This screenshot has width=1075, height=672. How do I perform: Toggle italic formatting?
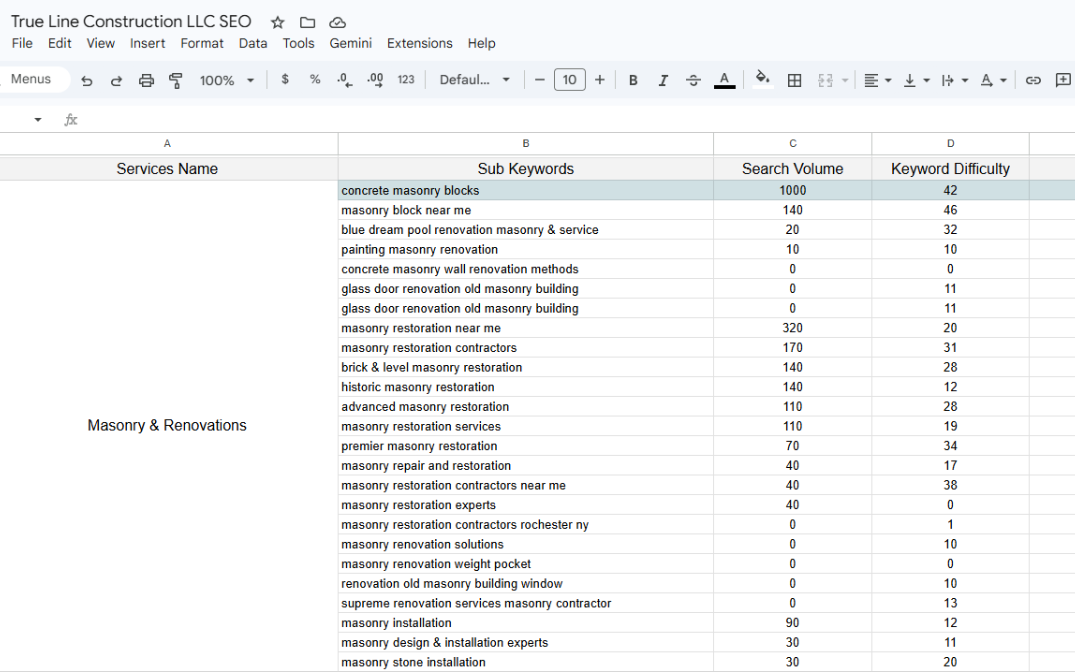click(x=663, y=80)
